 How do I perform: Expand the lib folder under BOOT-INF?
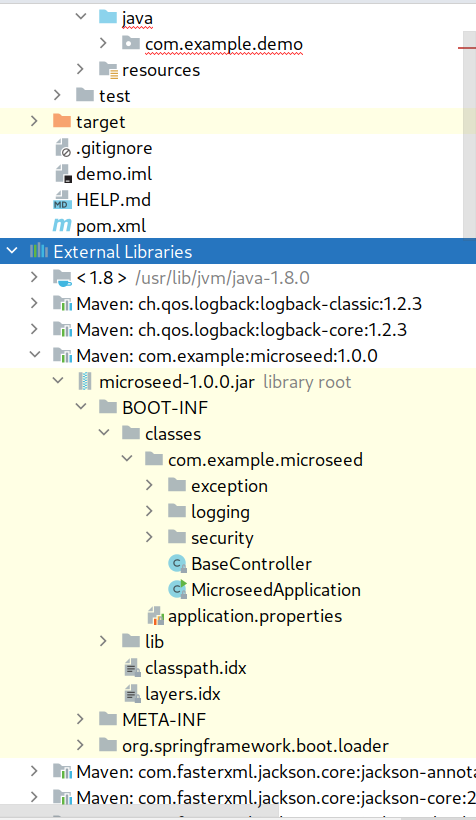[104, 641]
